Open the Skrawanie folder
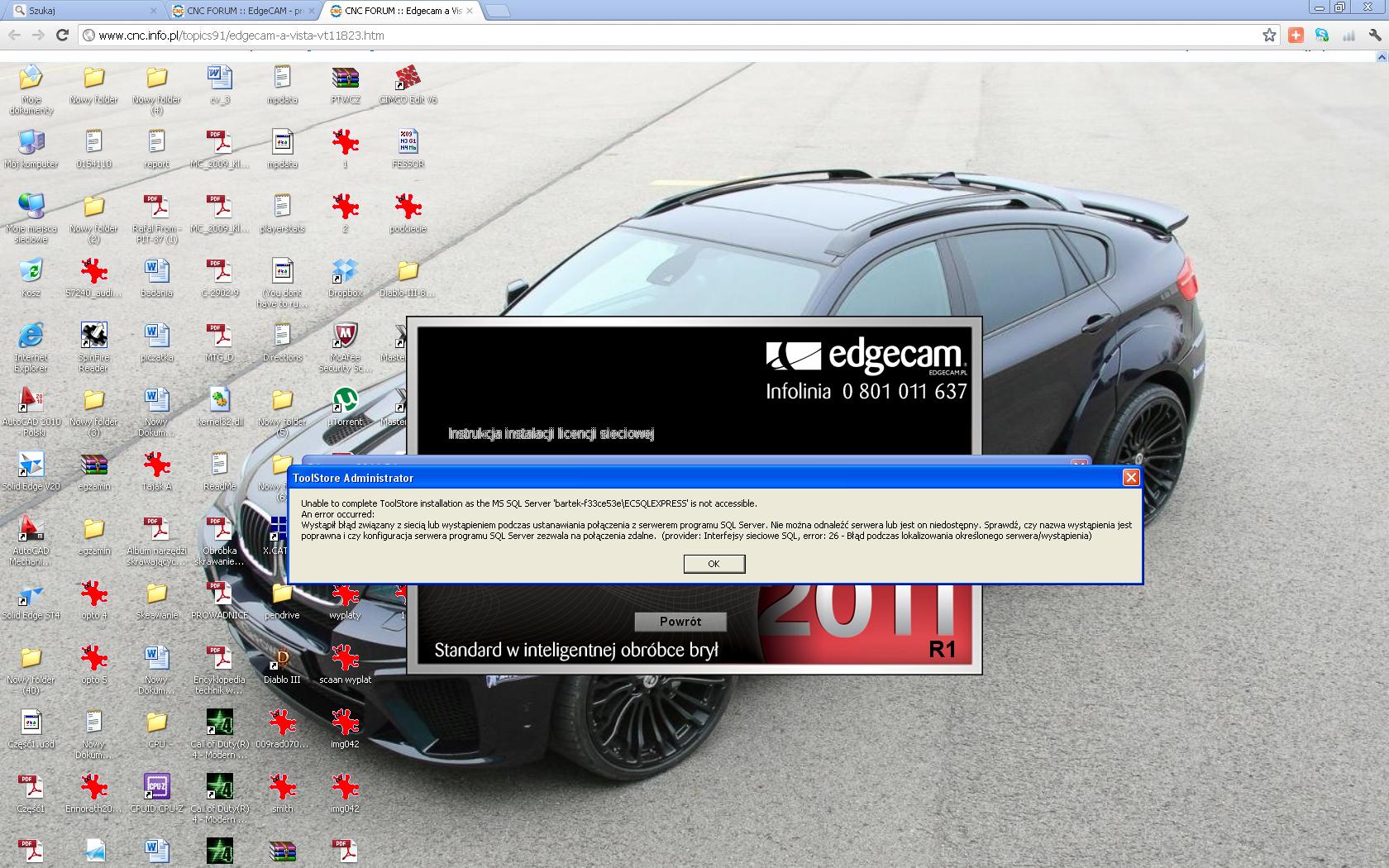Screen dimensions: 1389x868 156,601
